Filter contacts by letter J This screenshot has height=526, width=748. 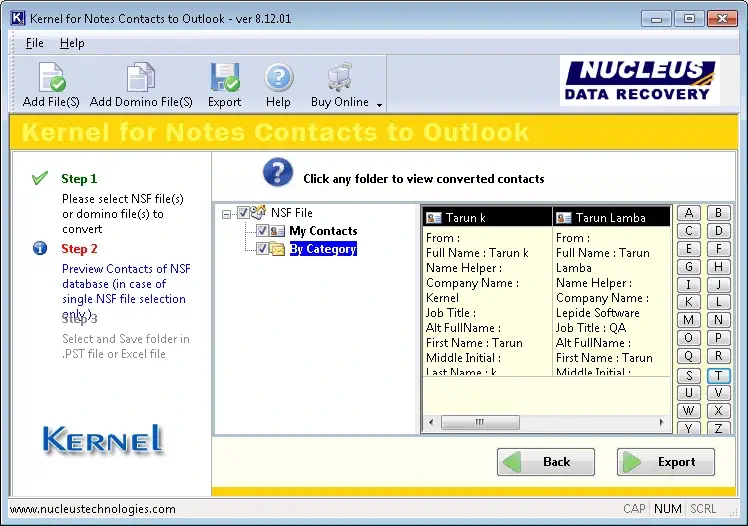[718, 285]
